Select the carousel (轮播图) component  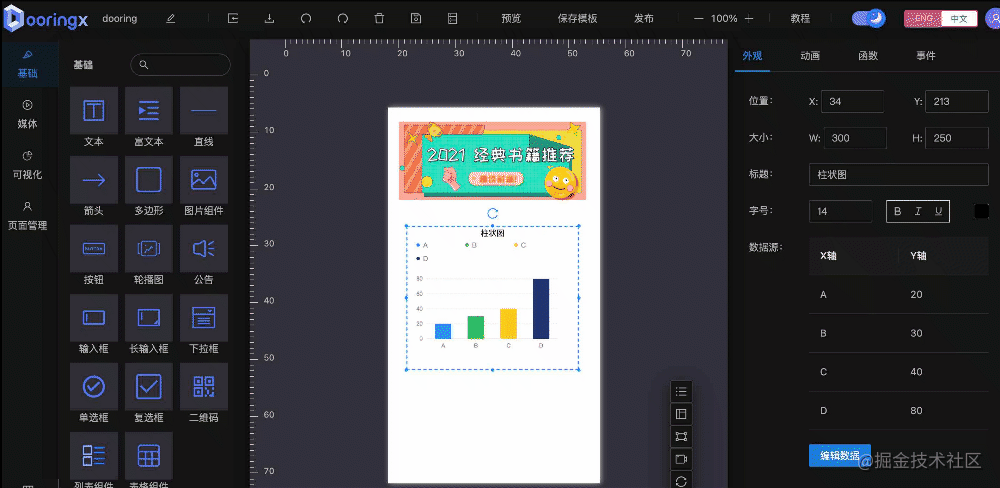coord(149,248)
